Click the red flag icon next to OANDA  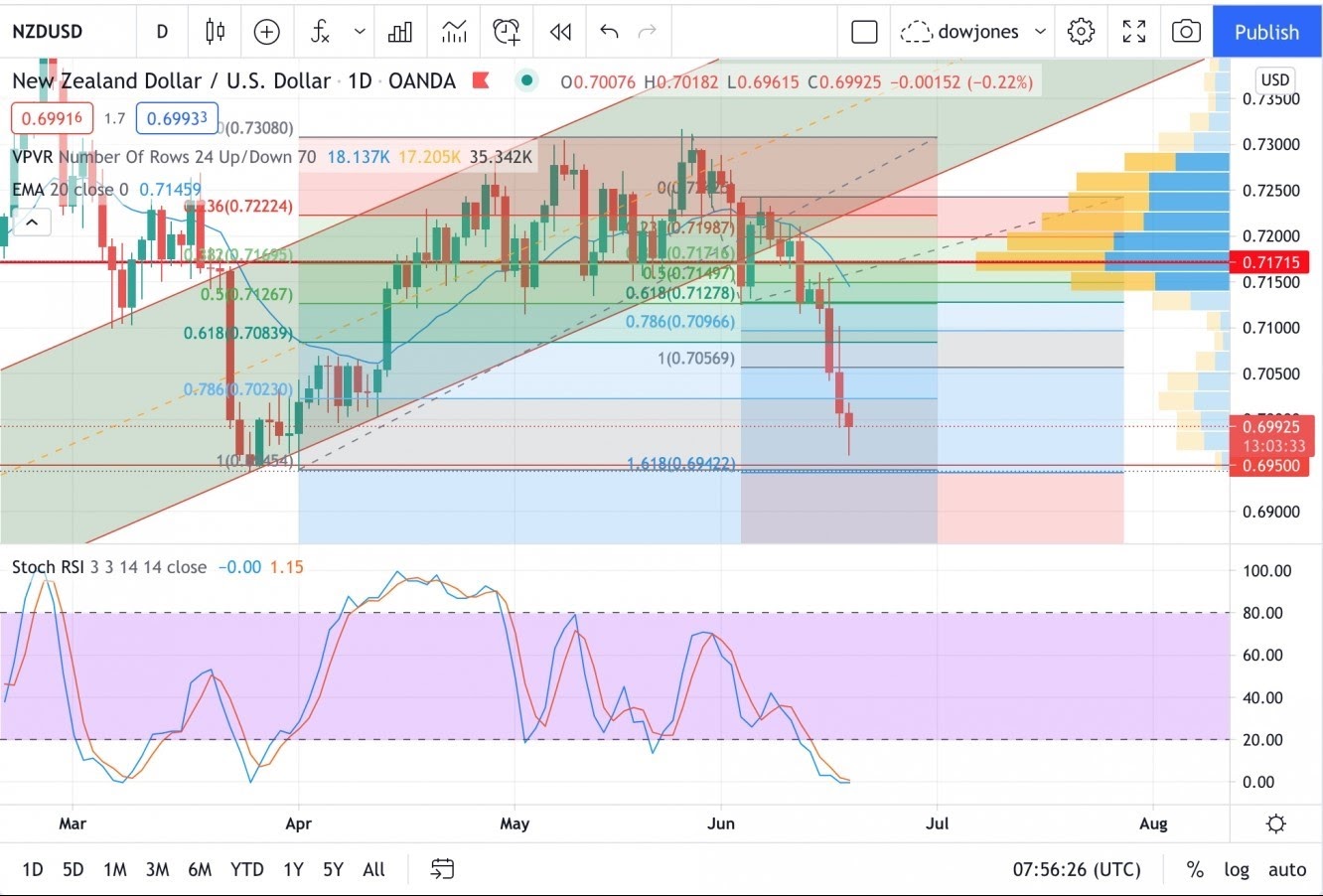coord(481,81)
